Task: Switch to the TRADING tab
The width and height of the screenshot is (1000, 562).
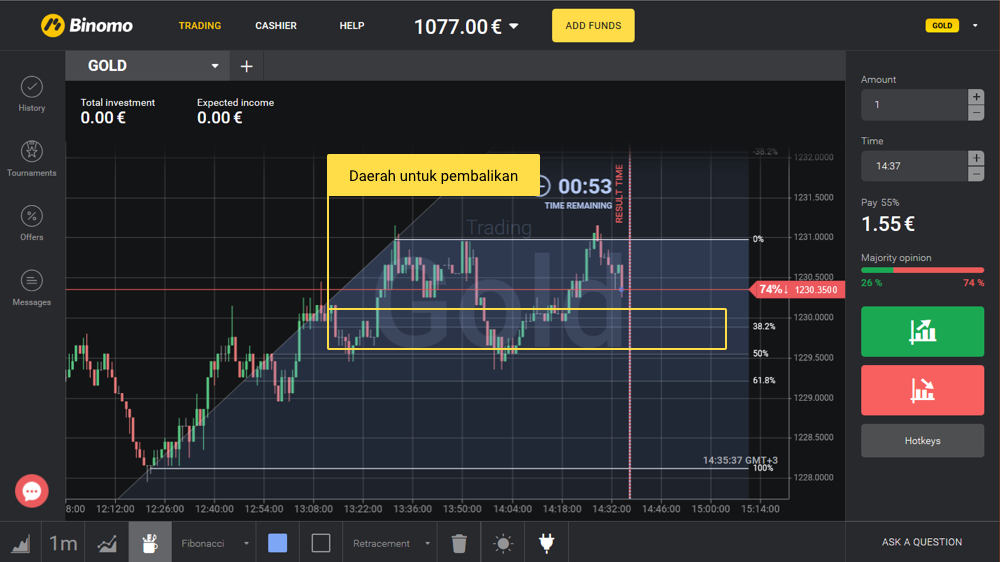Action: (200, 26)
